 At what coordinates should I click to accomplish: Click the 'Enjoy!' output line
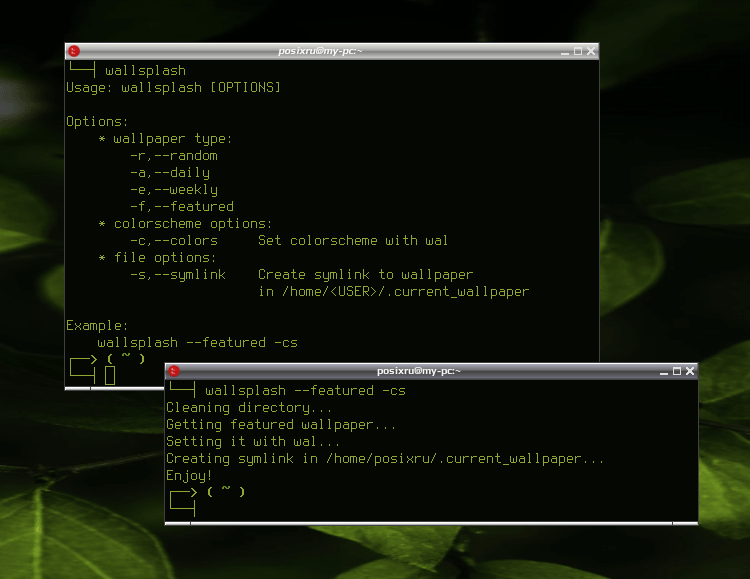(189, 476)
